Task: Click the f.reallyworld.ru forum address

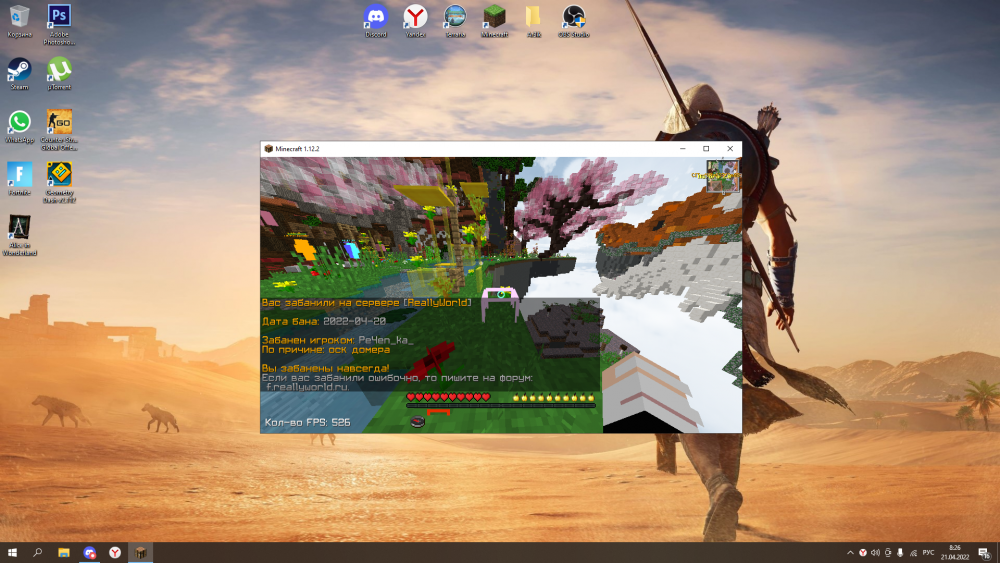Action: pyautogui.click(x=307, y=386)
